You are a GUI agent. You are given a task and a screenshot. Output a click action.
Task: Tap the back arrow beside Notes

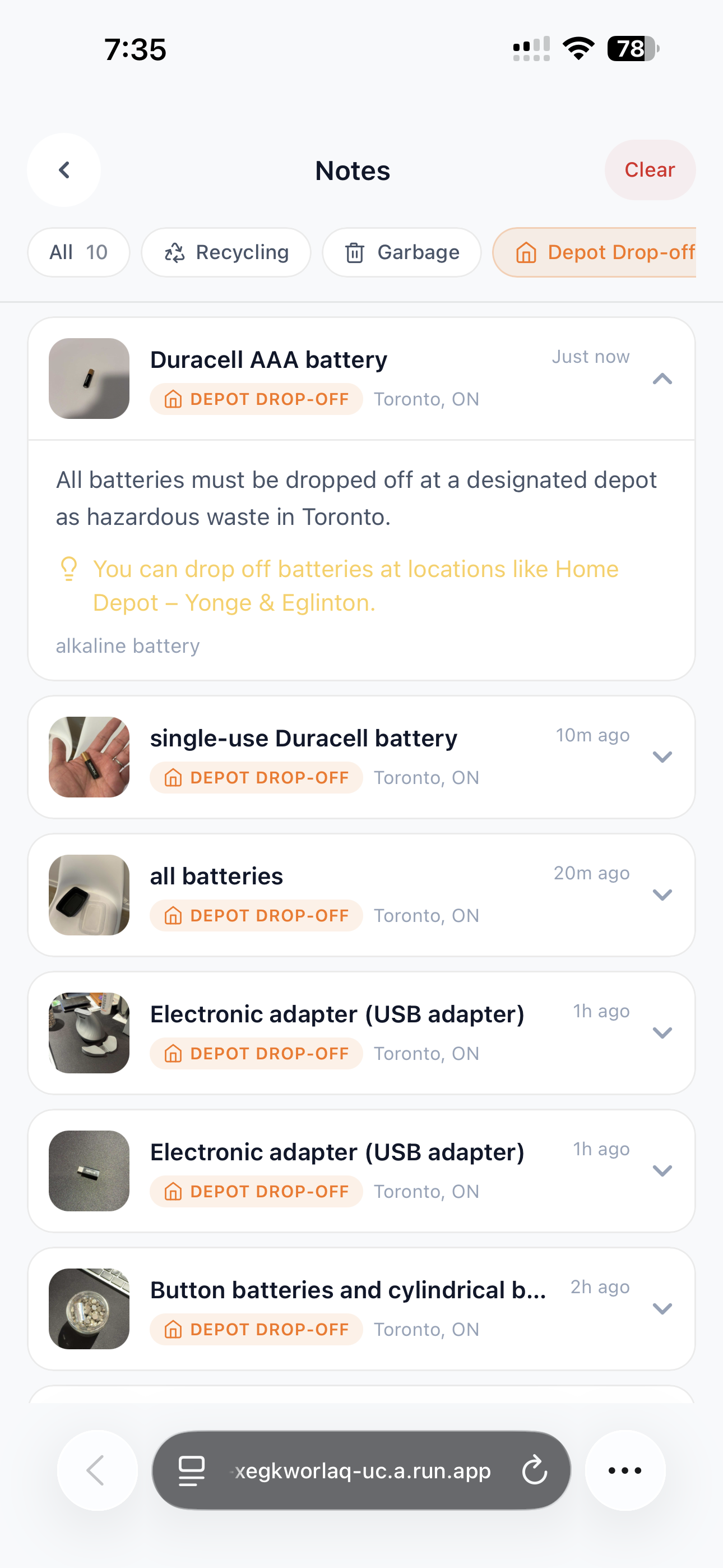(x=64, y=170)
